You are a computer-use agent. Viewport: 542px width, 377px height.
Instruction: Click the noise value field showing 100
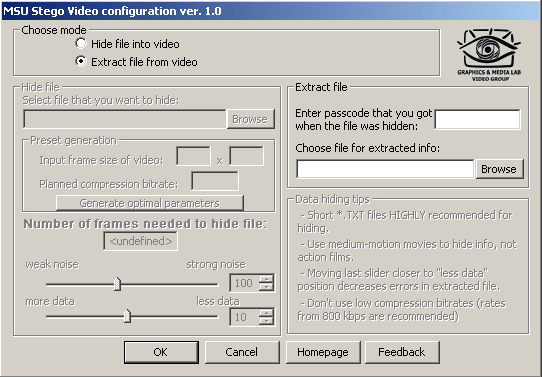pos(245,283)
